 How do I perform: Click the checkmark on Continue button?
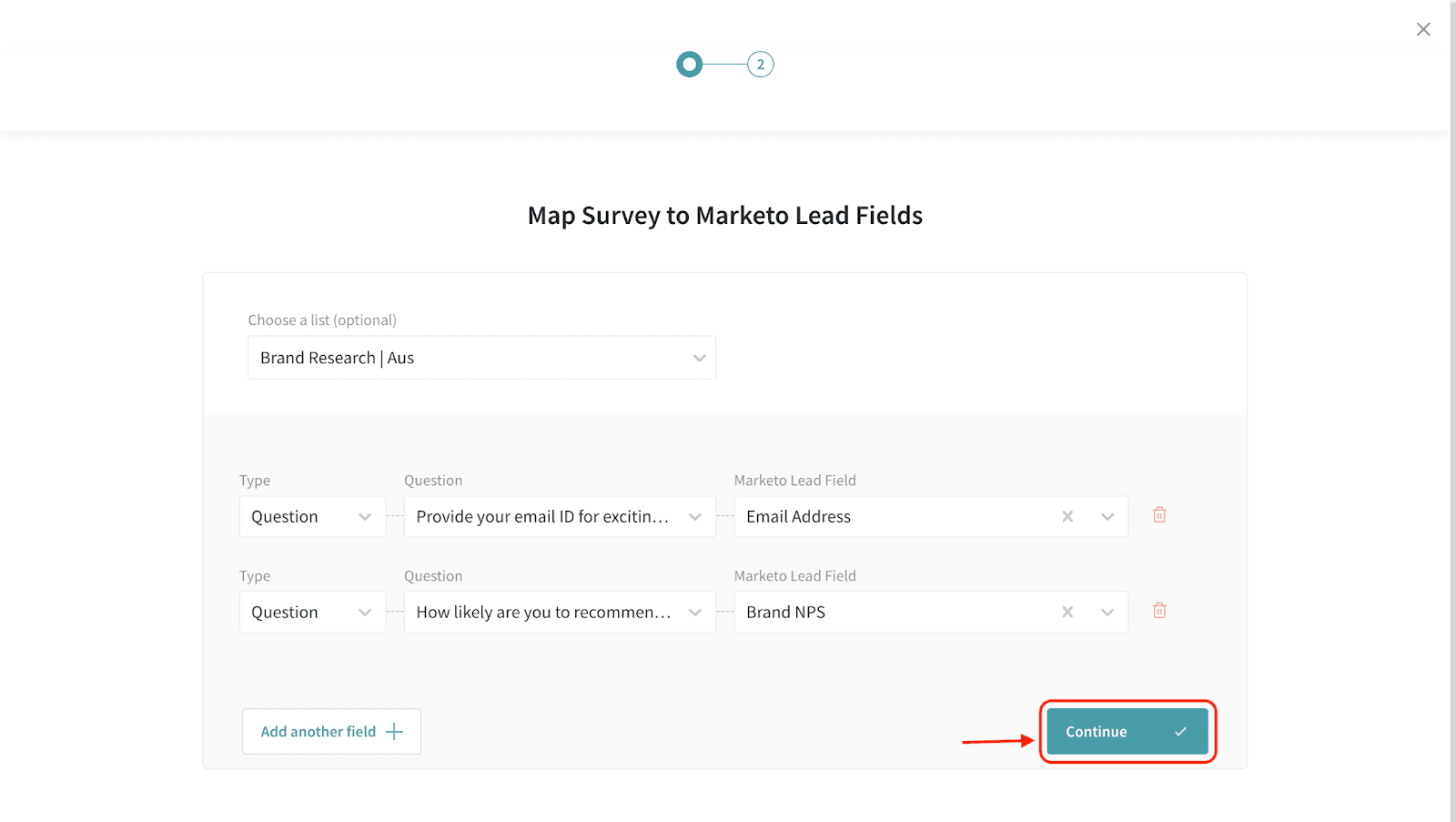1180,732
